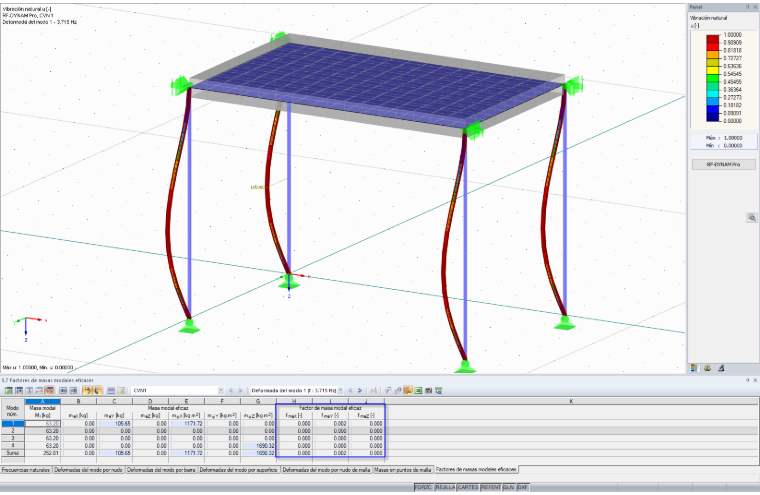Open filter tab icon at Panel bottom
The width and height of the screenshot is (760, 495).
pyautogui.click(x=721, y=368)
